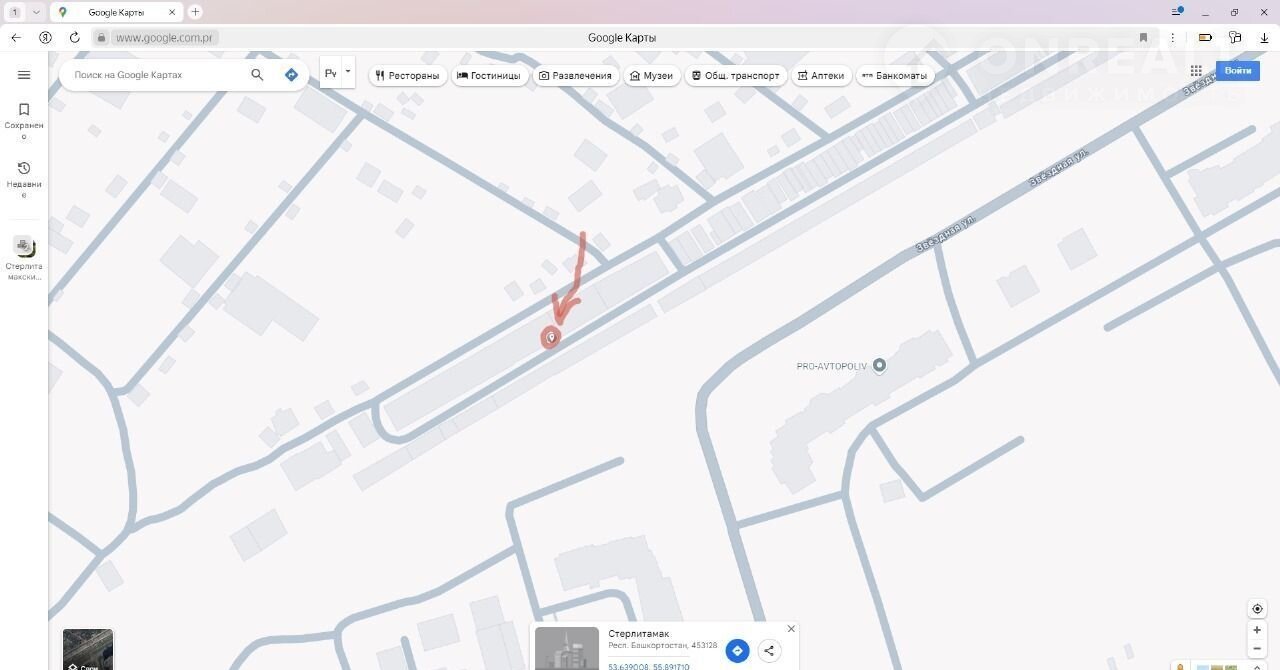Share the Стерлитамак location
Image resolution: width=1280 pixels, height=670 pixels.
[x=769, y=651]
